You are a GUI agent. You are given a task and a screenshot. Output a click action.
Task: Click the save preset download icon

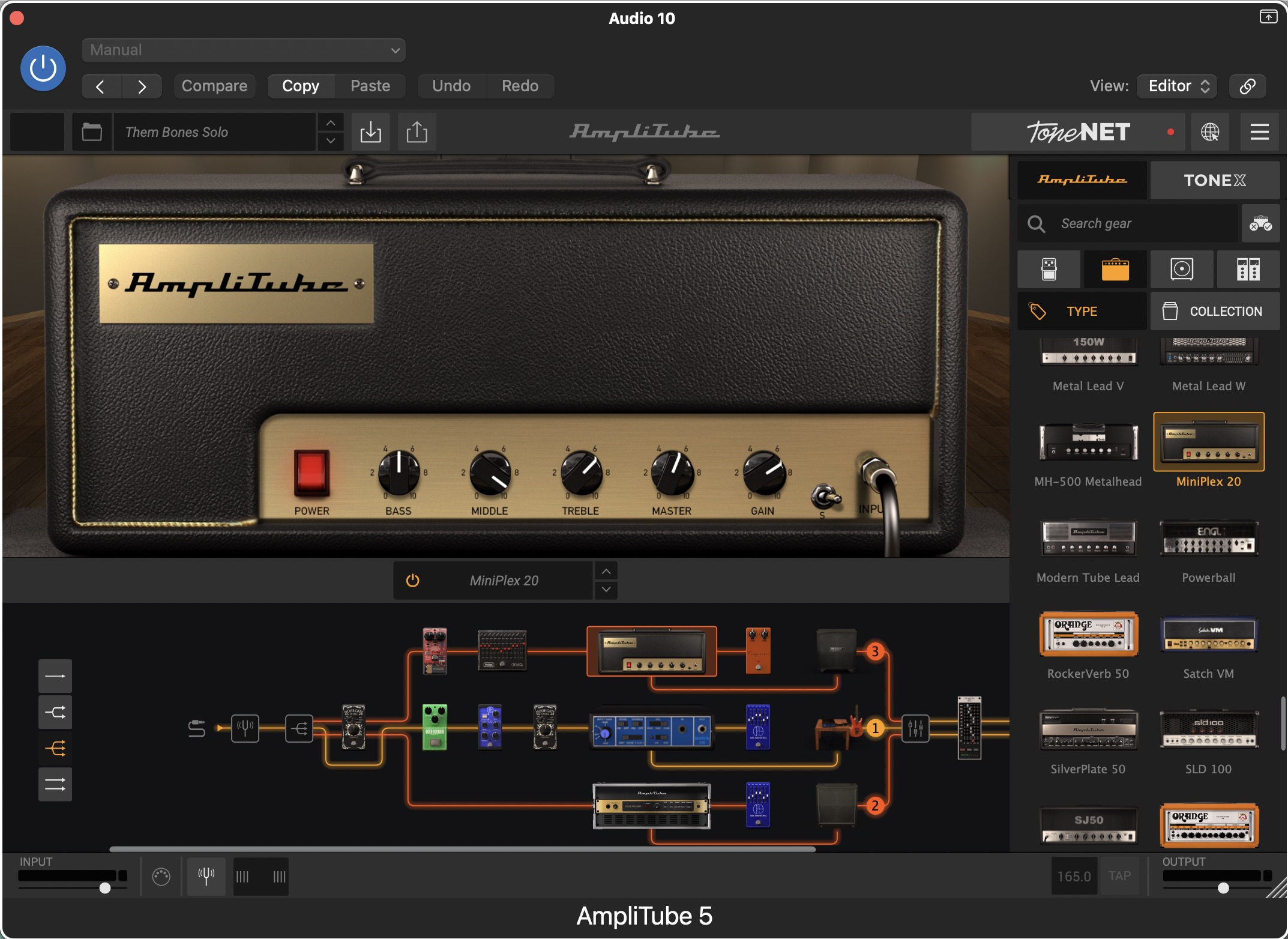click(x=370, y=132)
